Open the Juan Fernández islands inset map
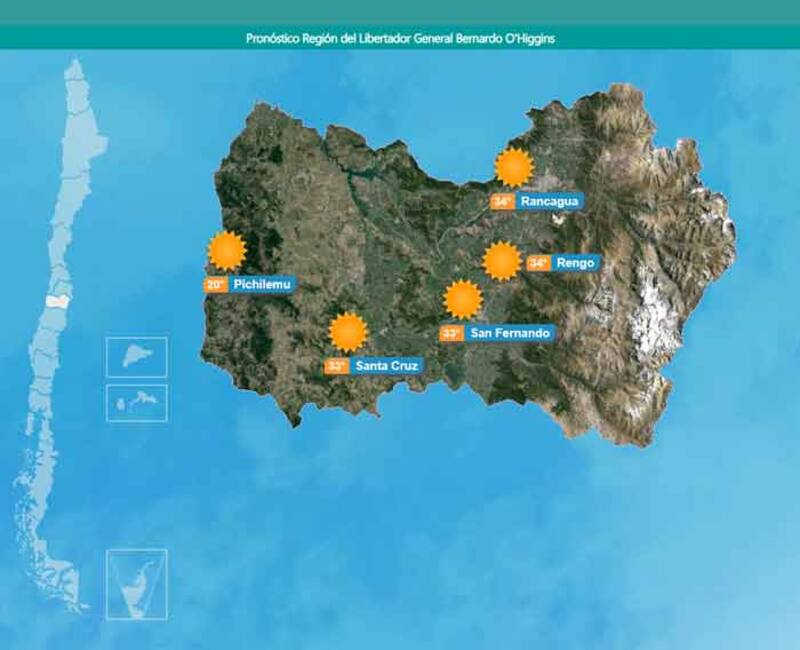Image resolution: width=800 pixels, height=650 pixels. point(137,403)
